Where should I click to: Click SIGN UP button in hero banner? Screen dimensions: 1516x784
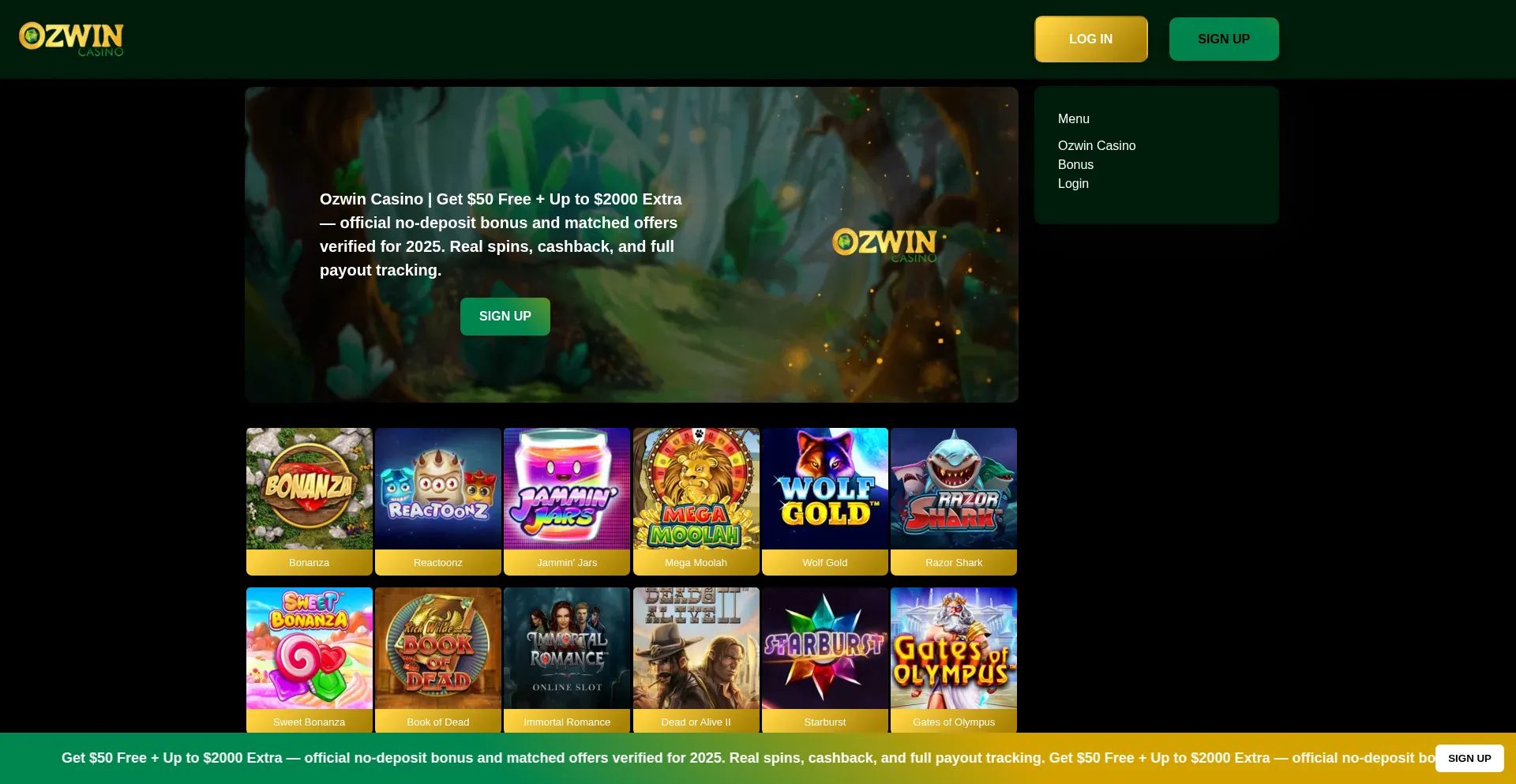point(505,316)
